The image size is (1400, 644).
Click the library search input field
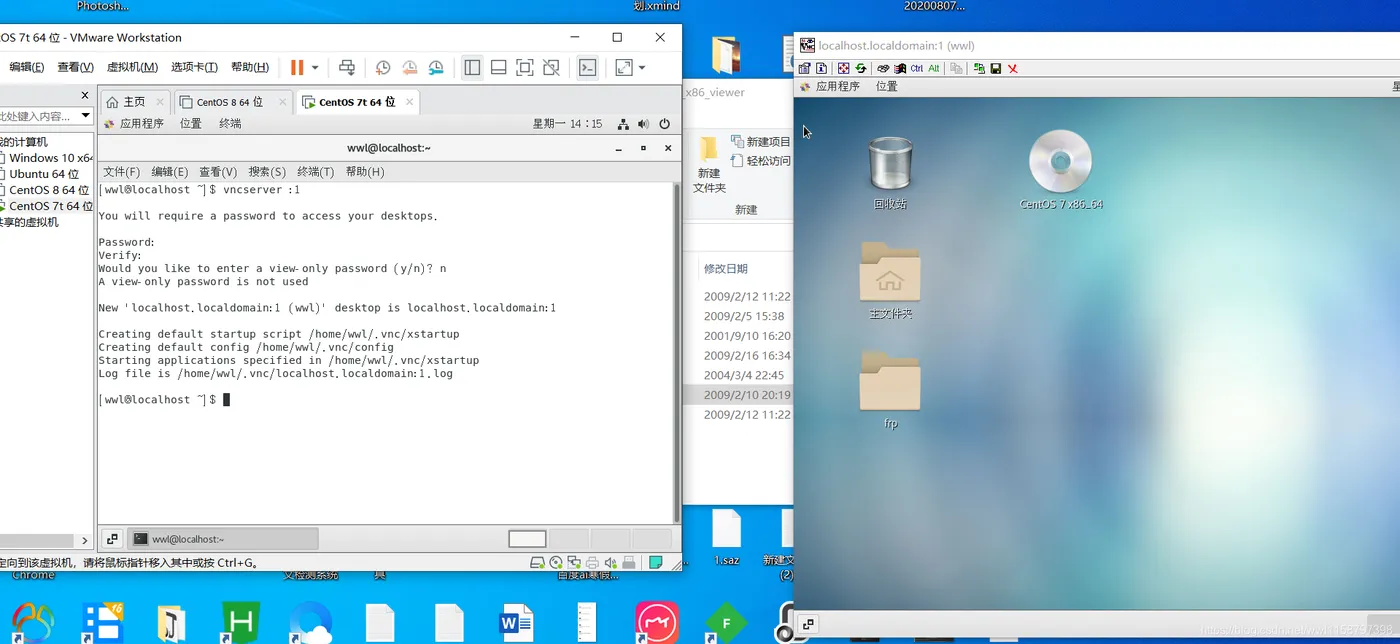click(x=37, y=116)
